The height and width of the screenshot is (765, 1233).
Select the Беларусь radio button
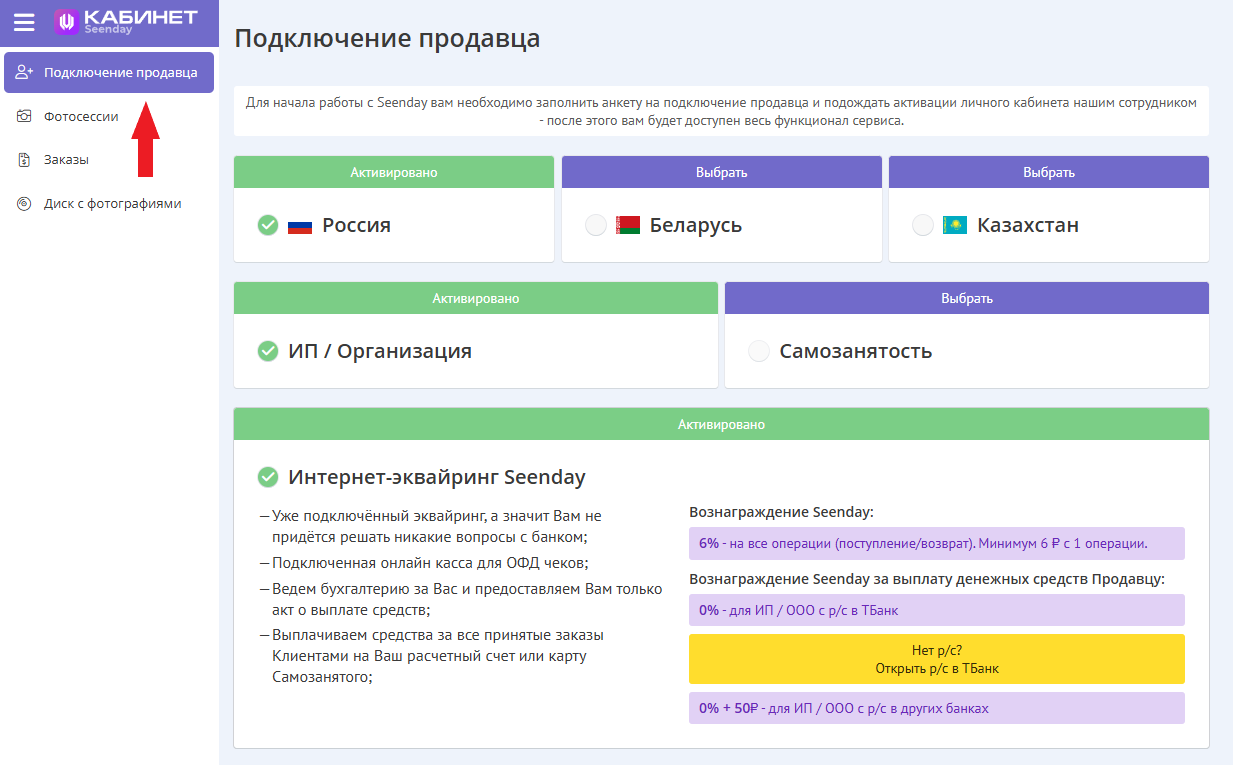(596, 226)
